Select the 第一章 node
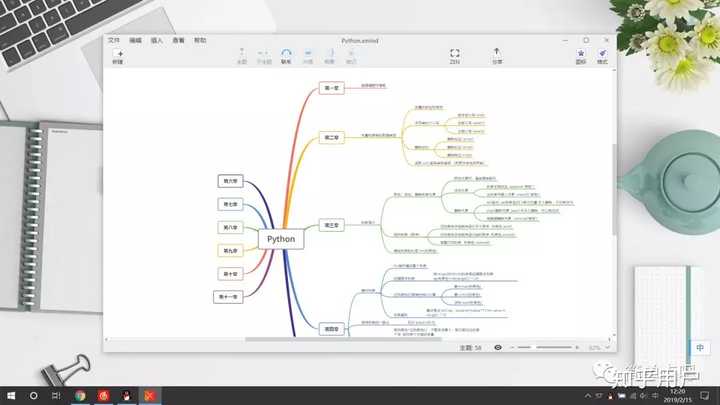The height and width of the screenshot is (405, 720). tap(332, 88)
